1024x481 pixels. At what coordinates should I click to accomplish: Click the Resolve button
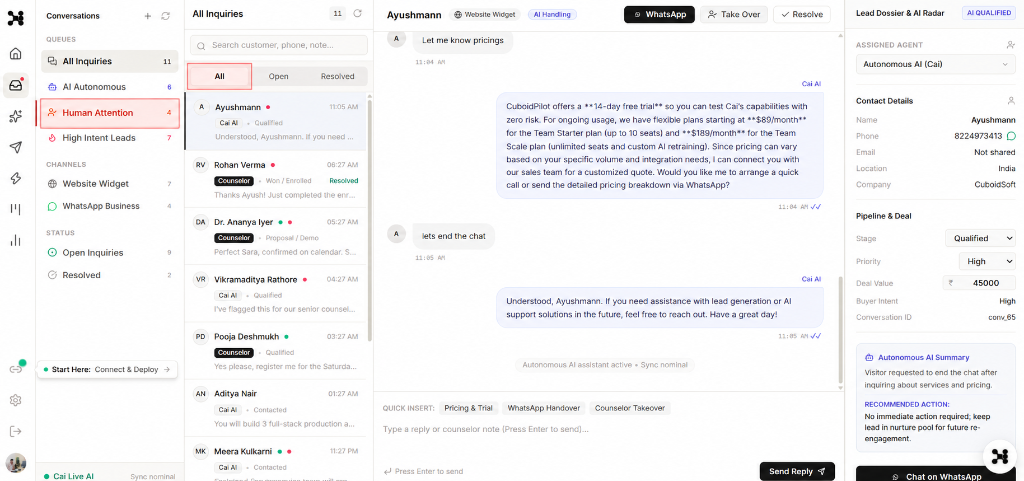[x=802, y=14]
